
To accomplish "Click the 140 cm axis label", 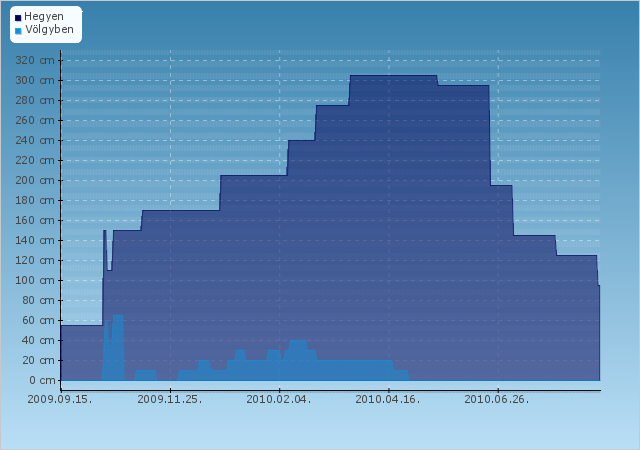I will pyautogui.click(x=35, y=241).
